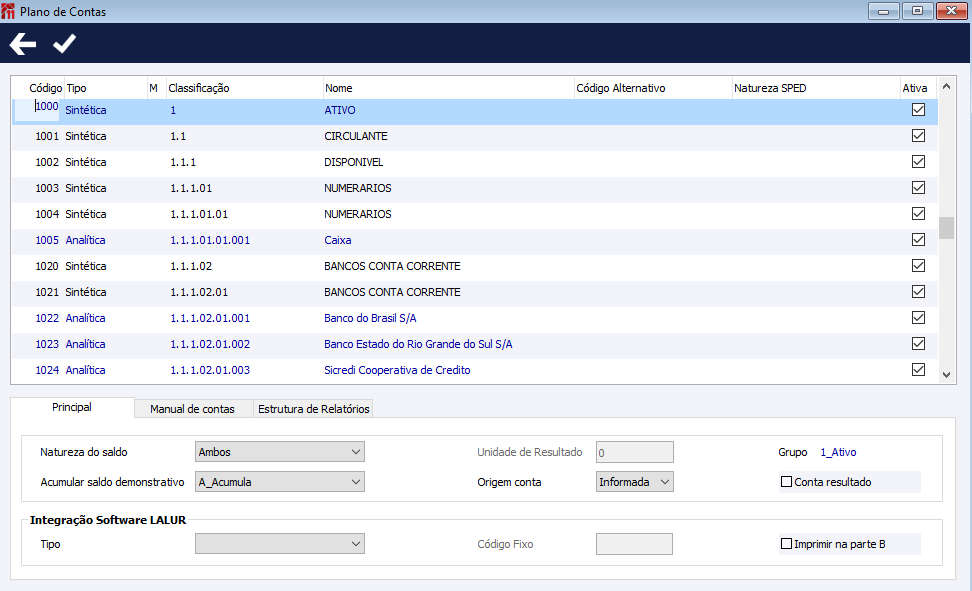The image size is (972, 591).
Task: Select the CIRCULANTE row name
Action: coord(356,136)
